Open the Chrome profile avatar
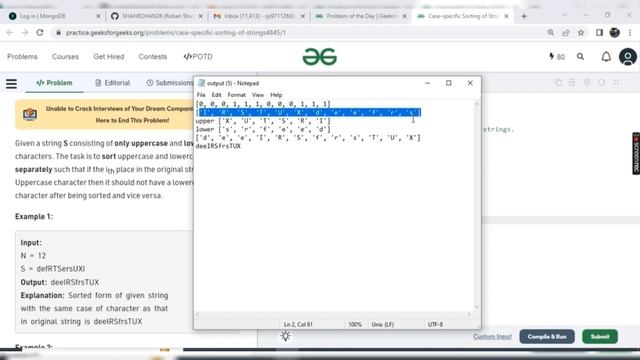The height and width of the screenshot is (360, 640). click(x=615, y=32)
